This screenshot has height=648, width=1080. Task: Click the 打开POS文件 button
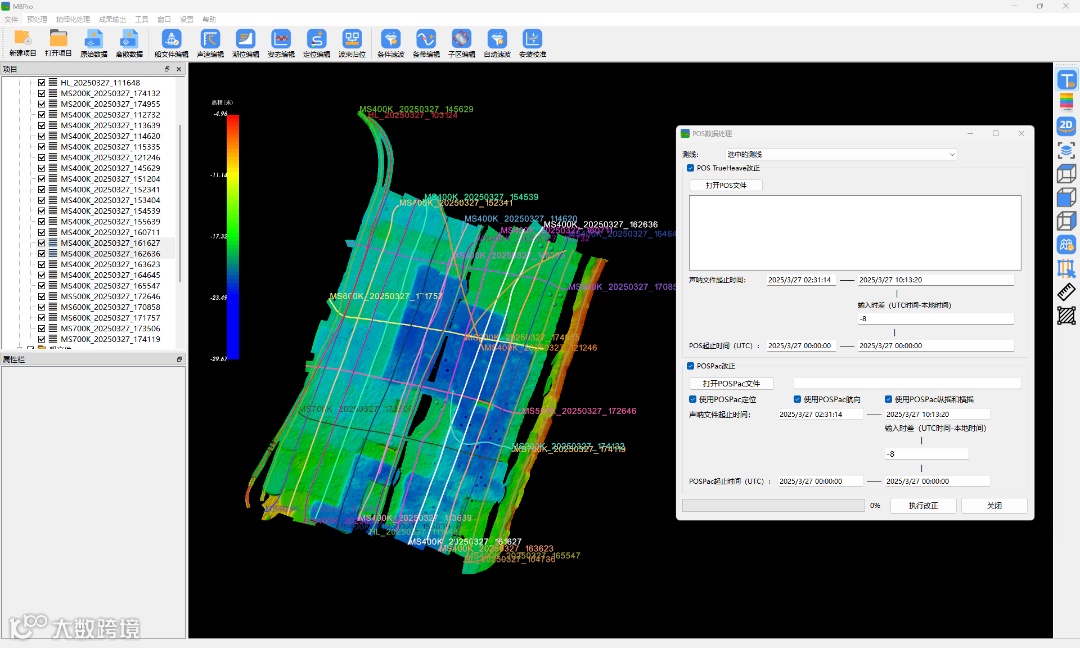click(726, 185)
